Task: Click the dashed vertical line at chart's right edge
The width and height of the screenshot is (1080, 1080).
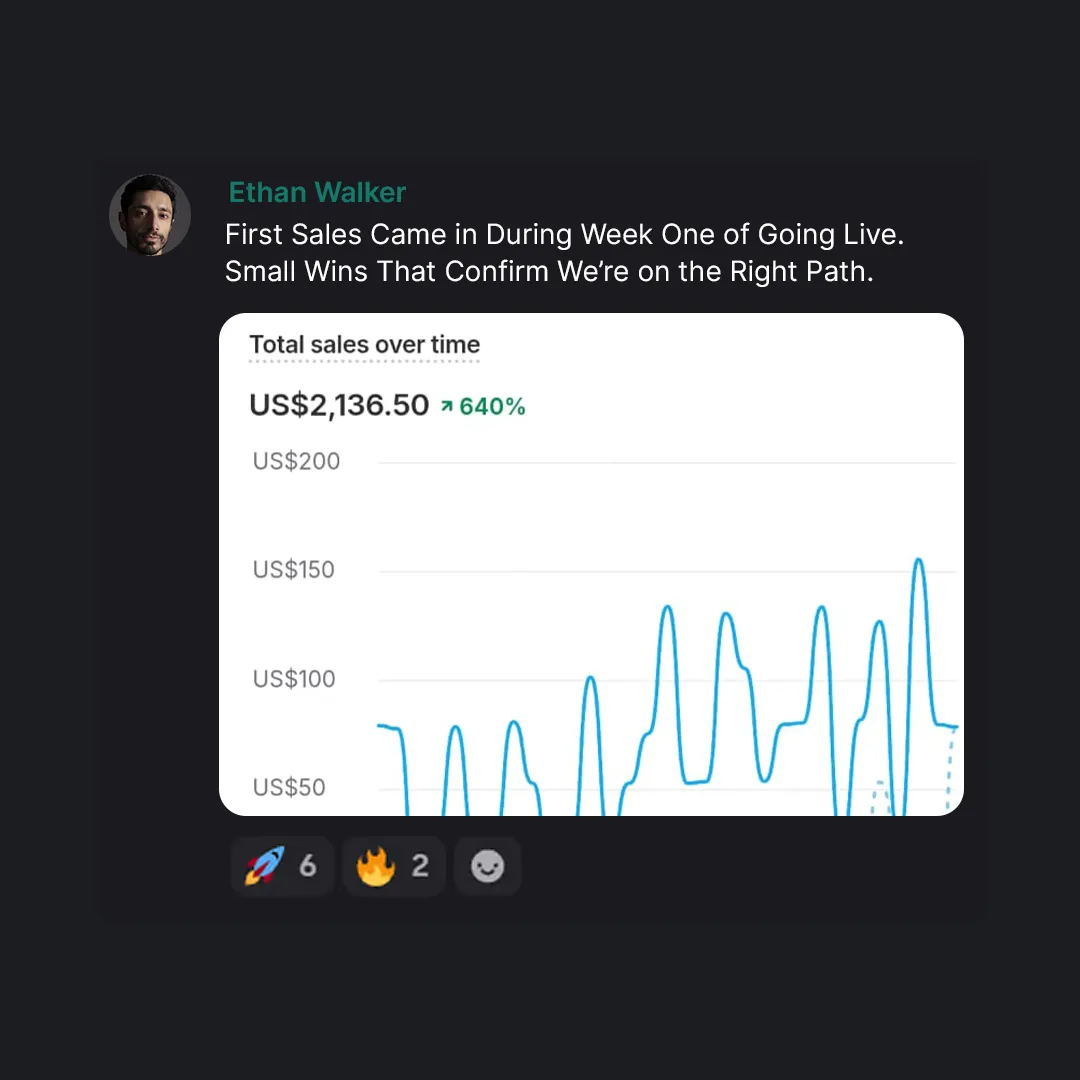Action: (950, 770)
